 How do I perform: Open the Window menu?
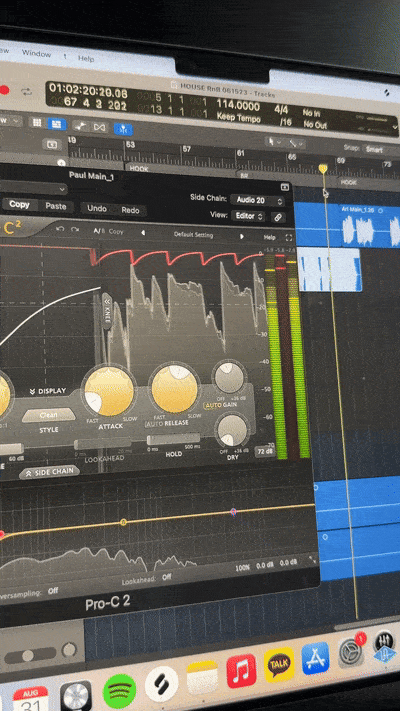point(36,54)
